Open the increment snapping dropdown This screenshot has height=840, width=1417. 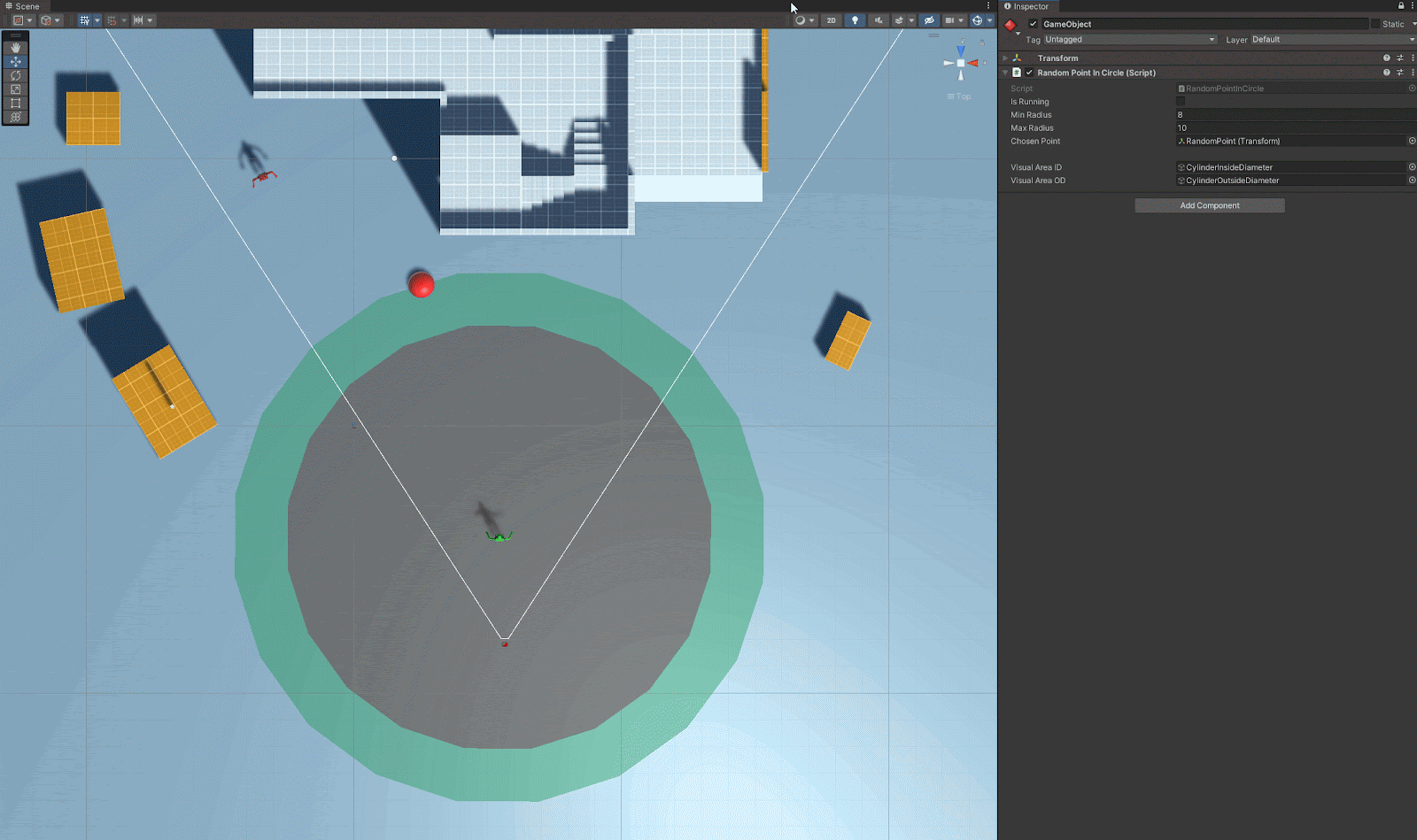click(143, 20)
